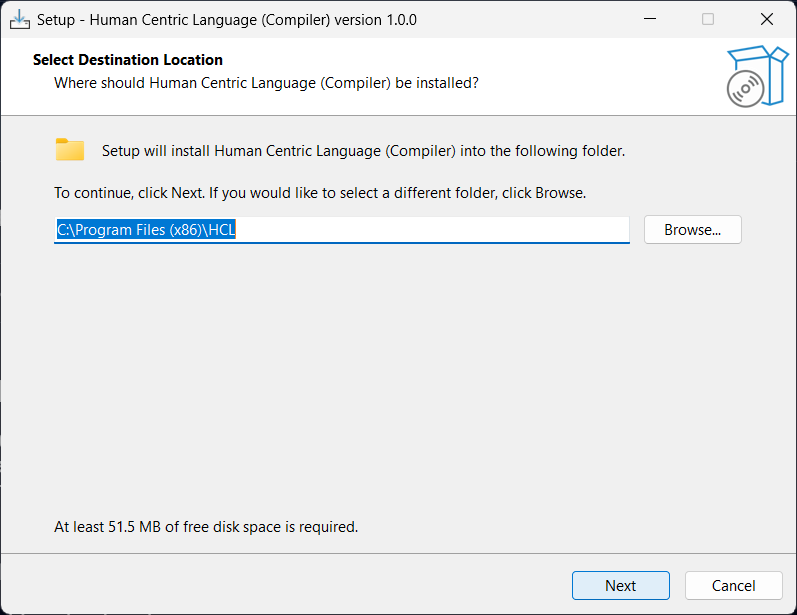Screen dimensions: 797x615
Task: Click Browse to choose a different folder
Action: (x=692, y=230)
